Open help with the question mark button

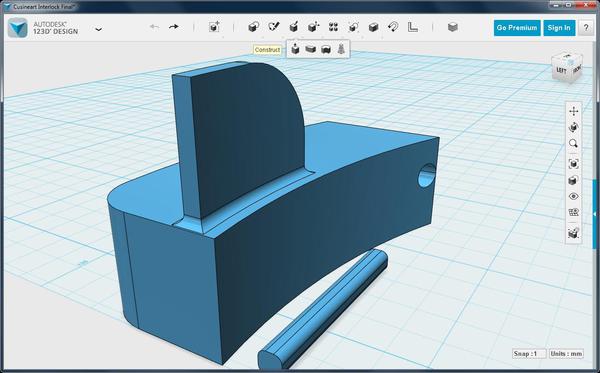click(x=586, y=28)
